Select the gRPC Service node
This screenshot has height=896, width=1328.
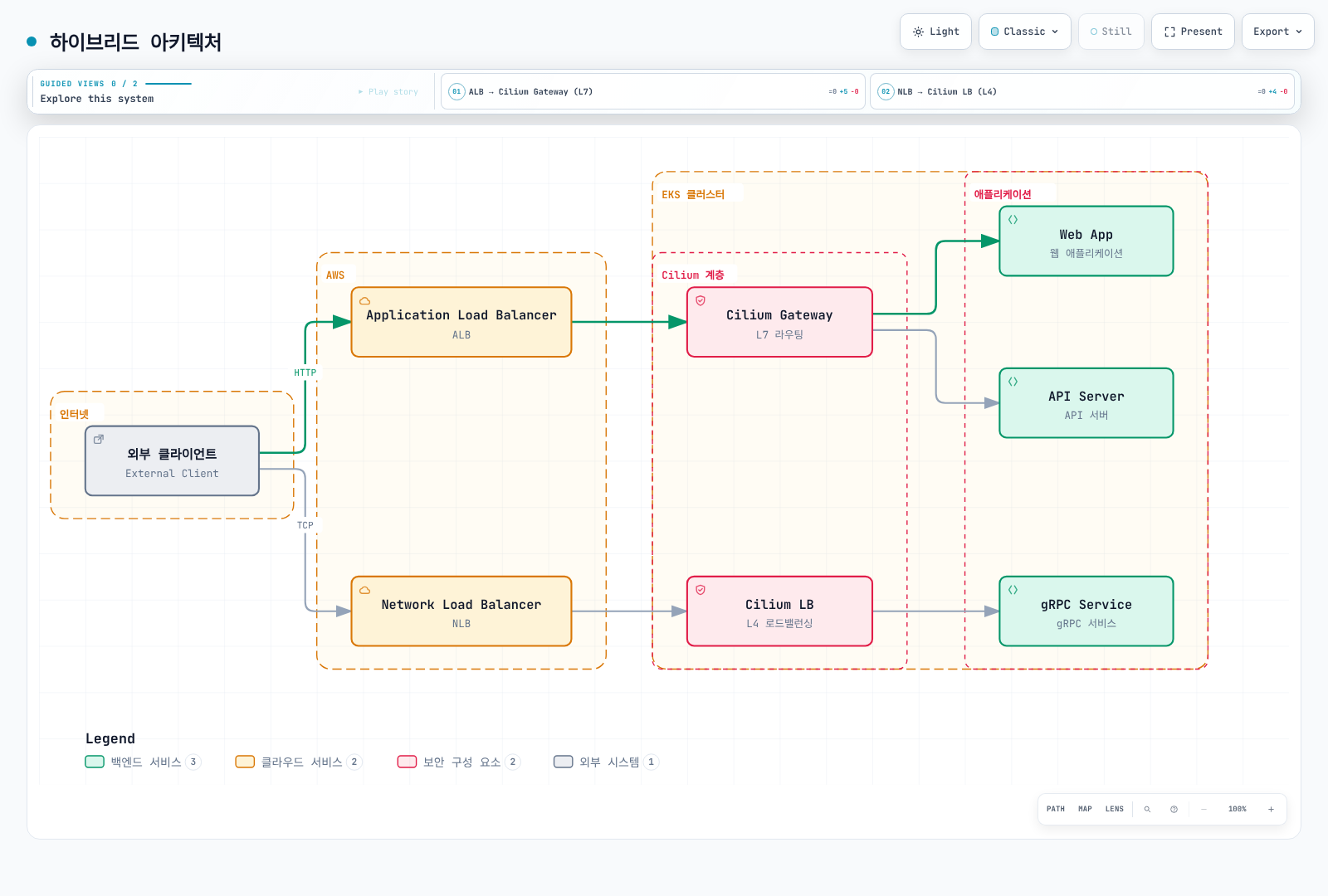coord(1086,611)
